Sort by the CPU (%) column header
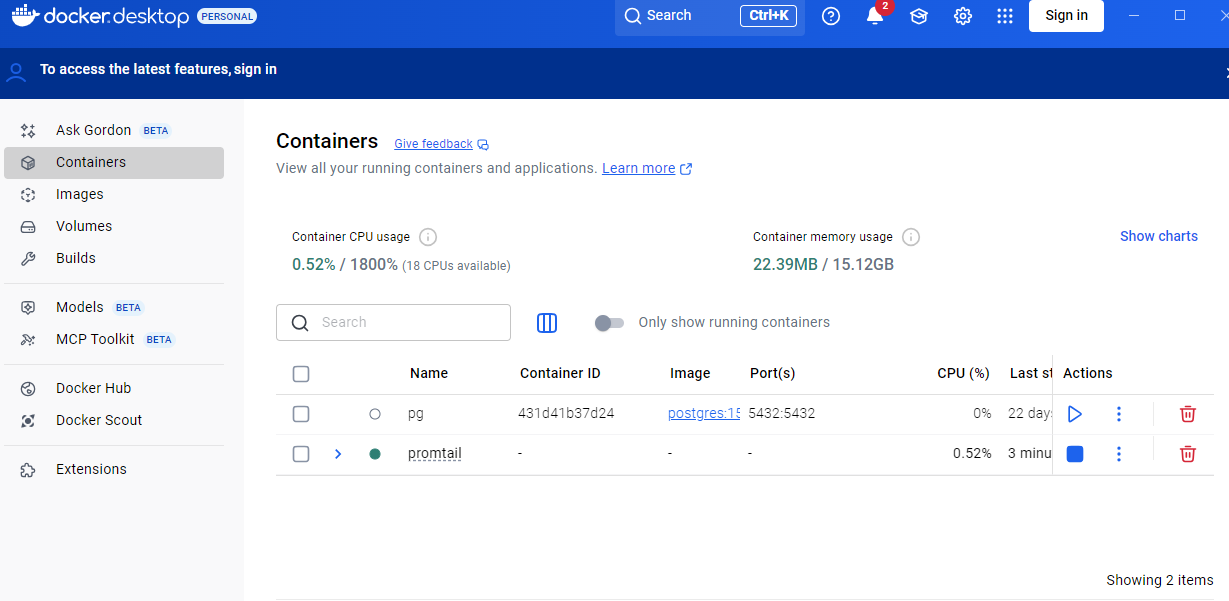The image size is (1229, 601). 963,373
